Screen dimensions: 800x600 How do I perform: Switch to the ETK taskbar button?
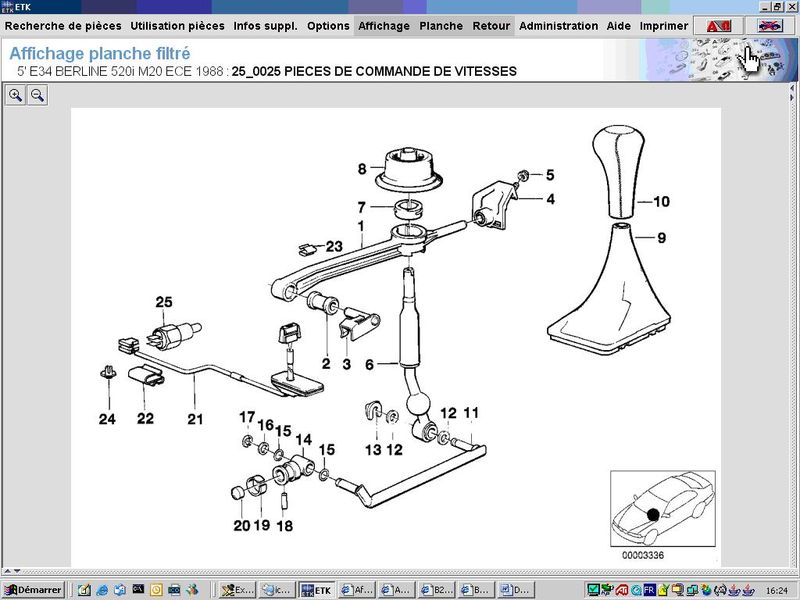tap(317, 590)
